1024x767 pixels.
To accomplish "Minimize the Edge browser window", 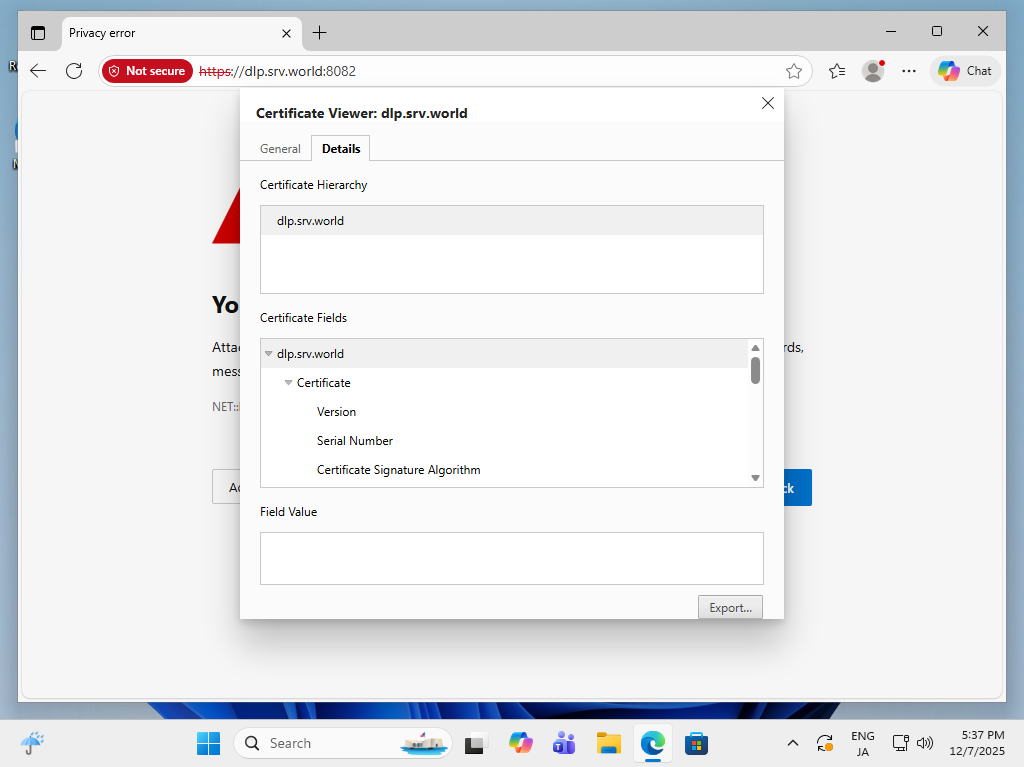I will click(891, 31).
